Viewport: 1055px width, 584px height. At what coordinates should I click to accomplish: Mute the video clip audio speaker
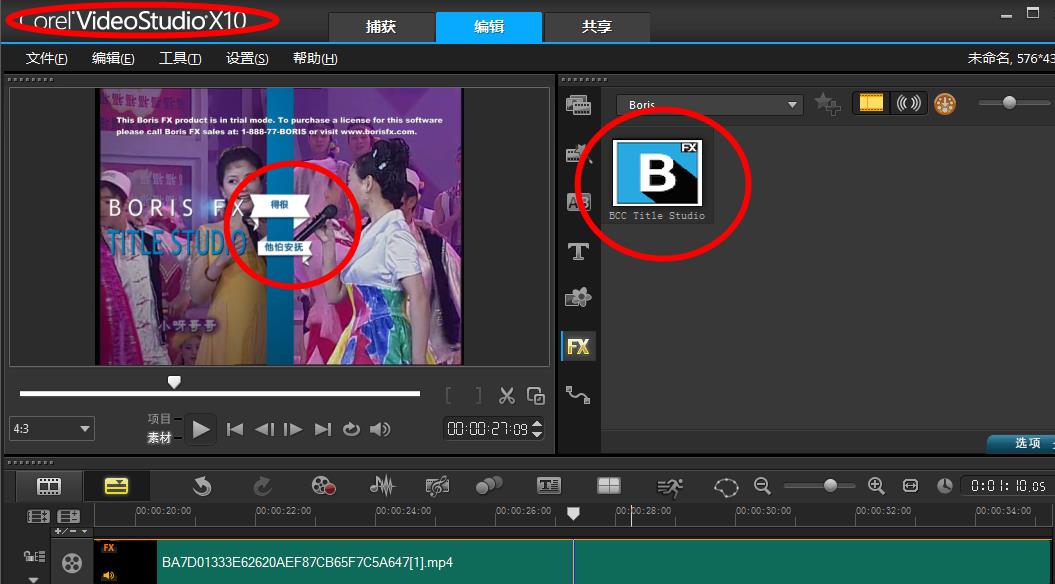(108, 575)
